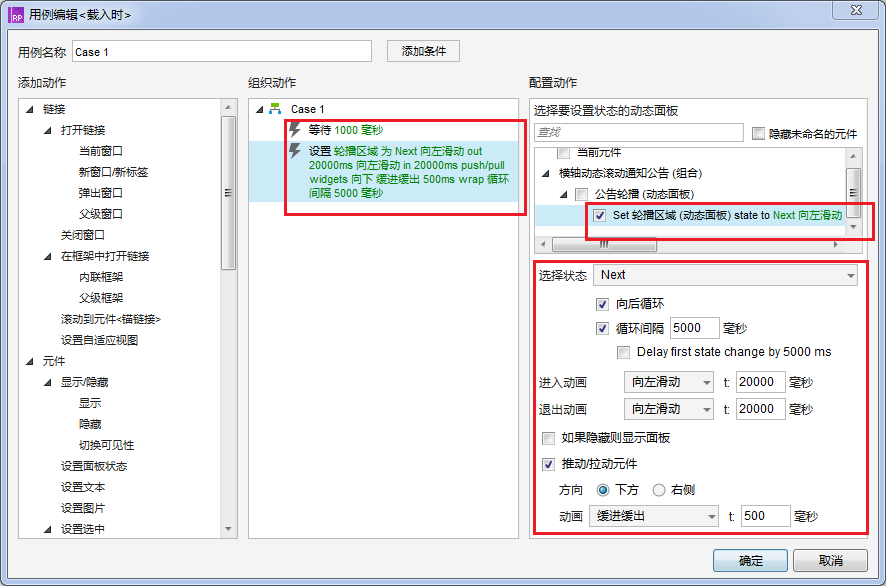
Task: Select 关闭窗口 action
Action: click(x=82, y=235)
